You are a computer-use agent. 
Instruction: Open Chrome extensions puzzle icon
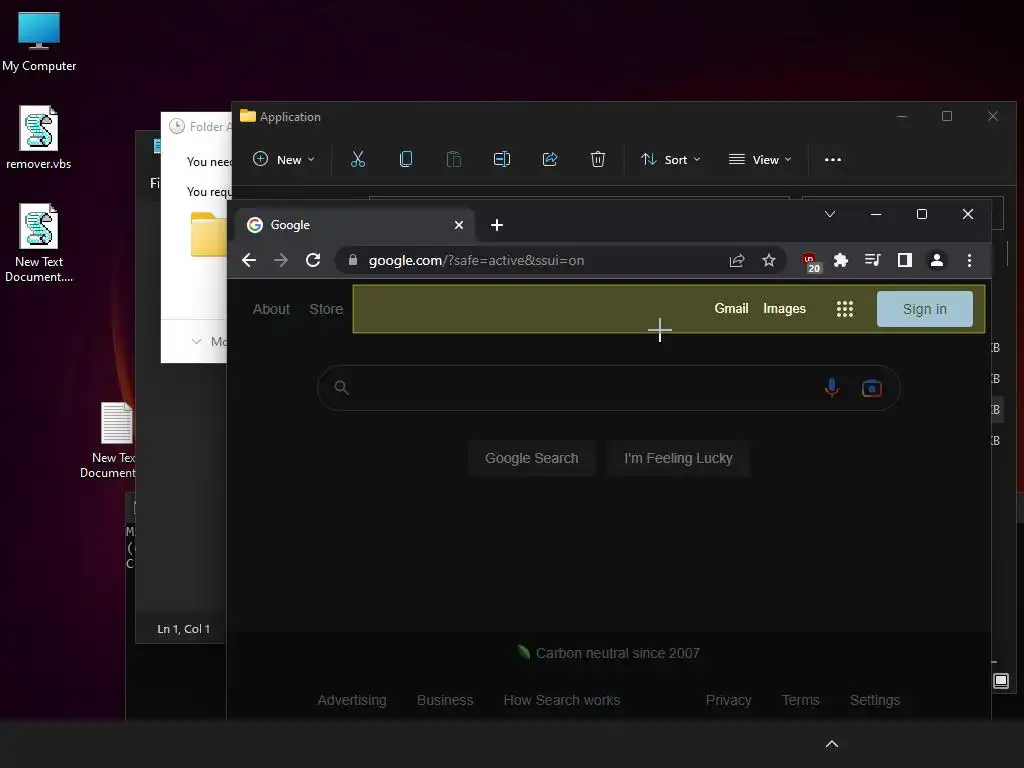tap(841, 261)
